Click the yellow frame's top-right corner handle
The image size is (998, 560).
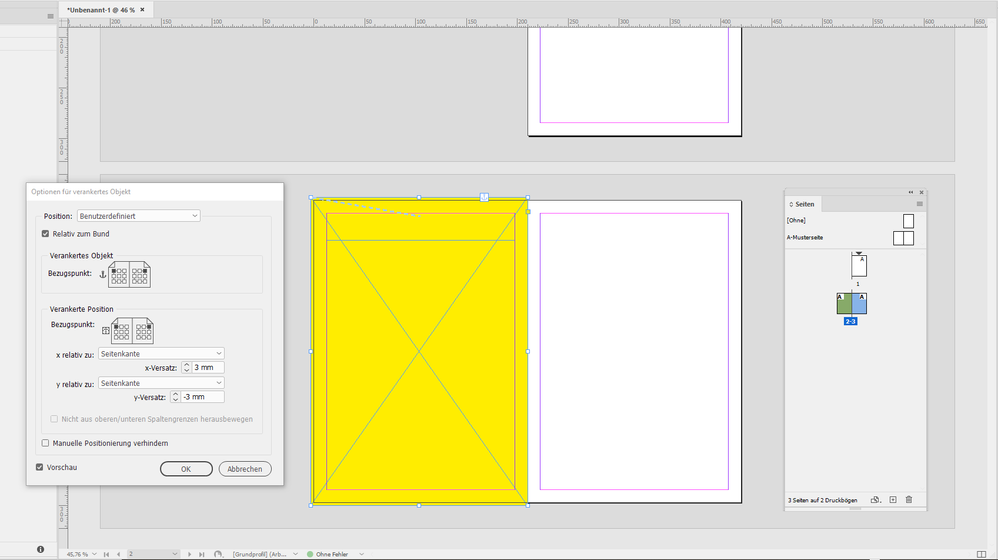click(528, 198)
